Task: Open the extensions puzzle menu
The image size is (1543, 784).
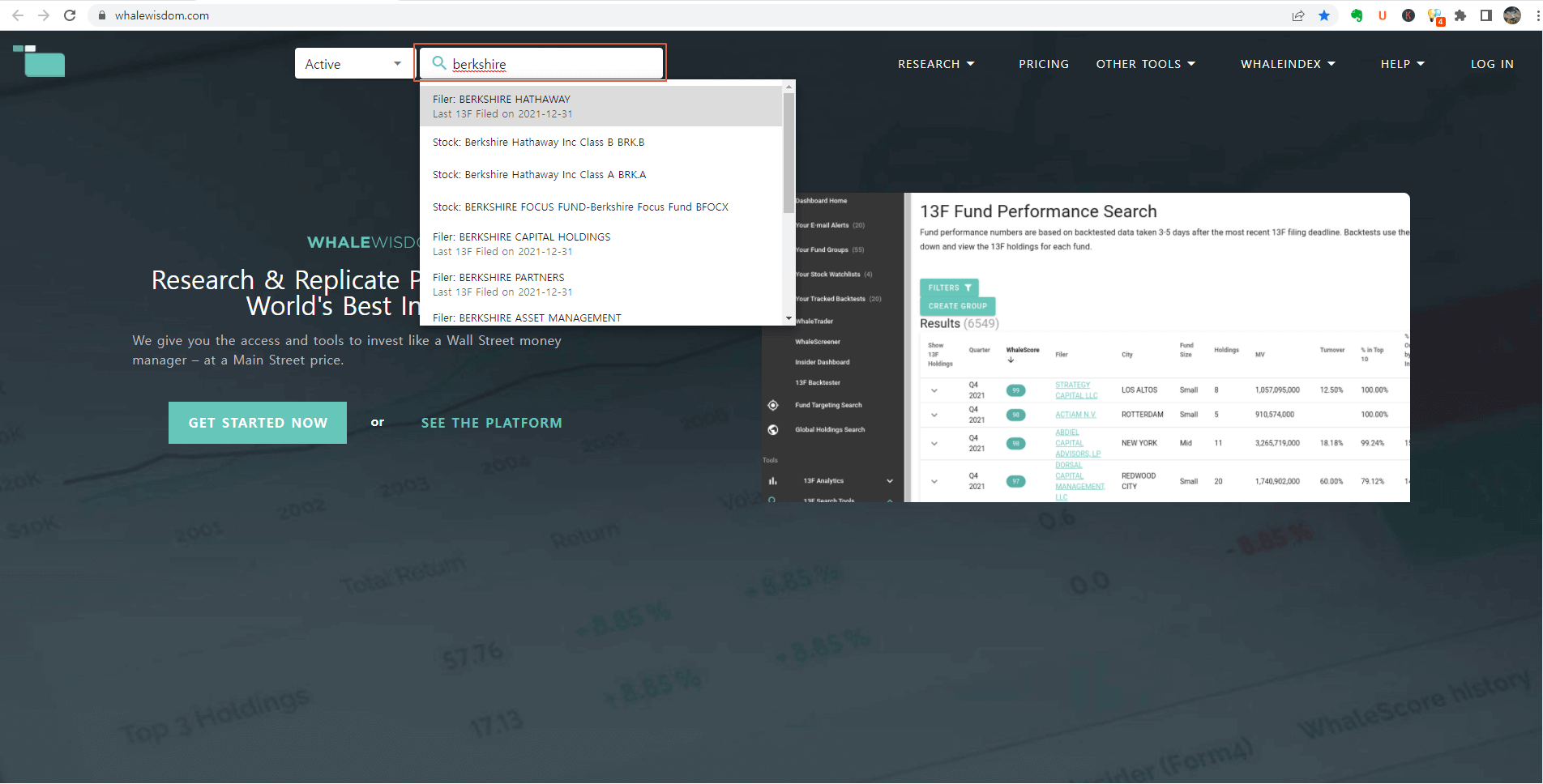Action: pyautogui.click(x=1460, y=15)
